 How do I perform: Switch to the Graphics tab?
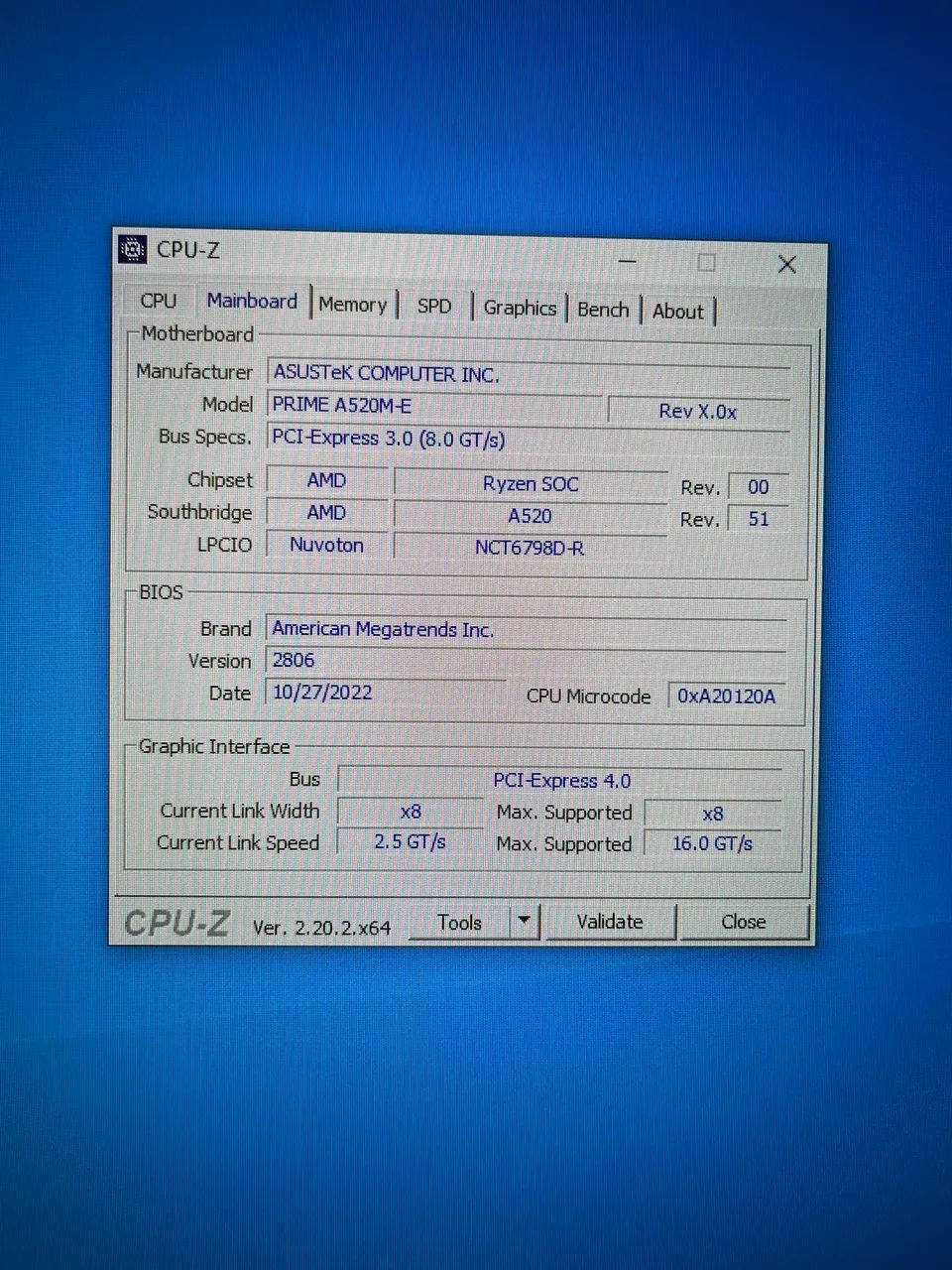click(520, 309)
